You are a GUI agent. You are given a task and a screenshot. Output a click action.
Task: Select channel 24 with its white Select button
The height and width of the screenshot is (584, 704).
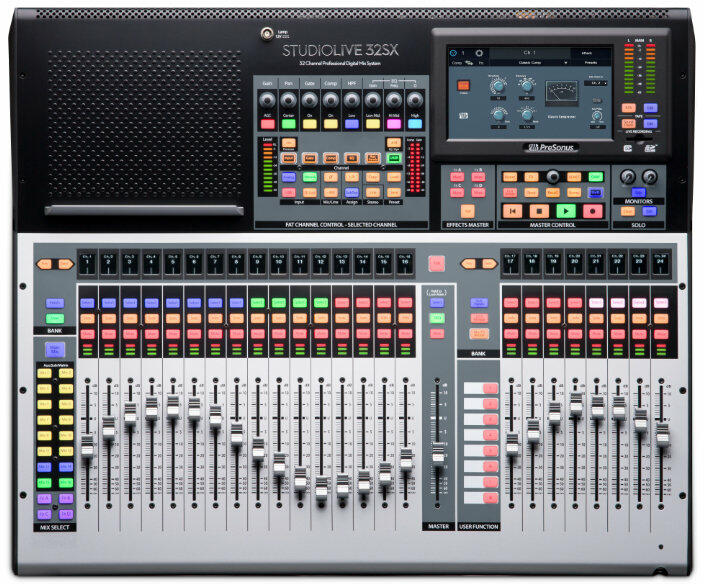pyautogui.click(x=661, y=303)
